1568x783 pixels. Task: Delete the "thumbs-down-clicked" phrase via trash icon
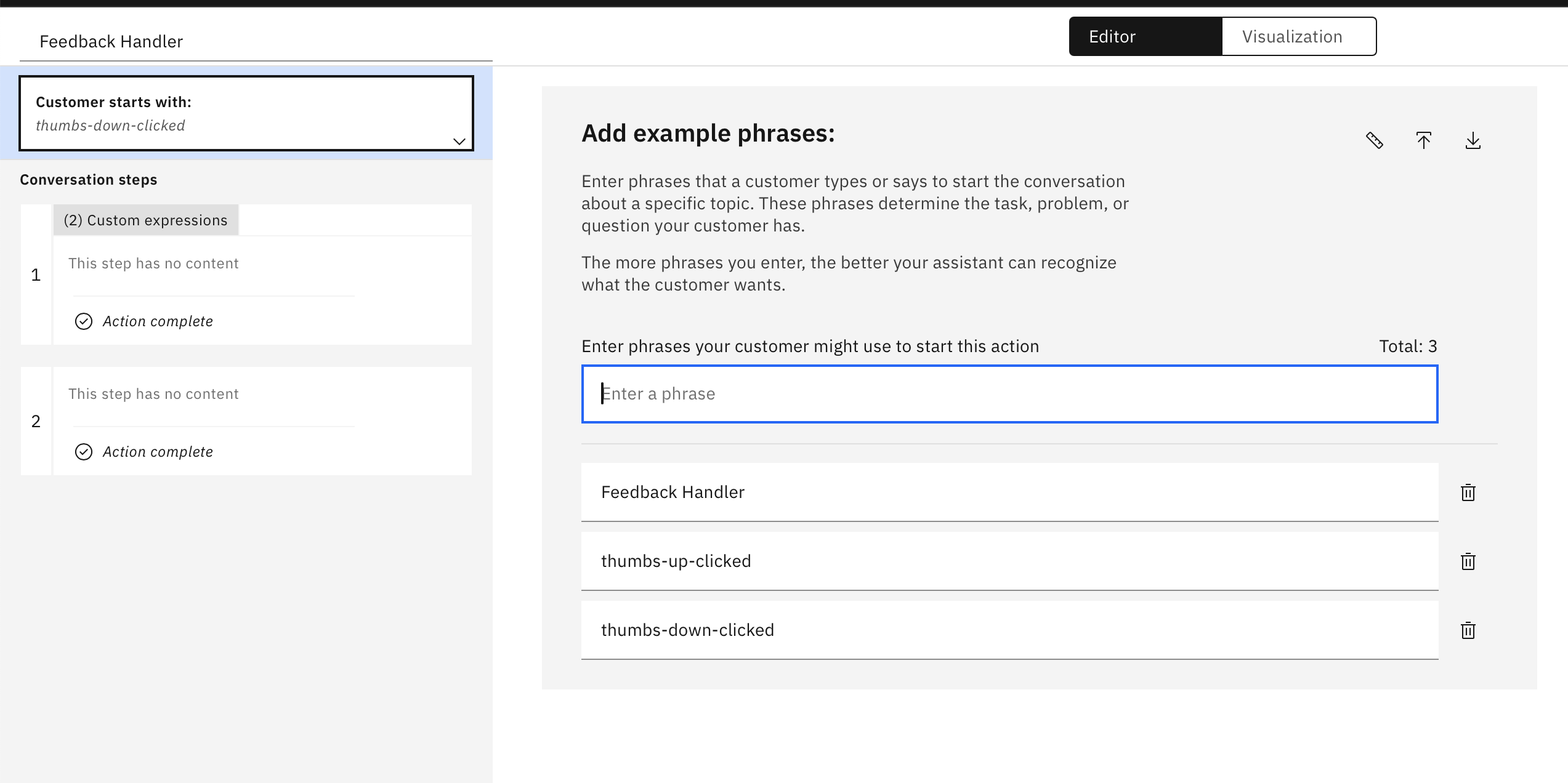(x=1468, y=630)
